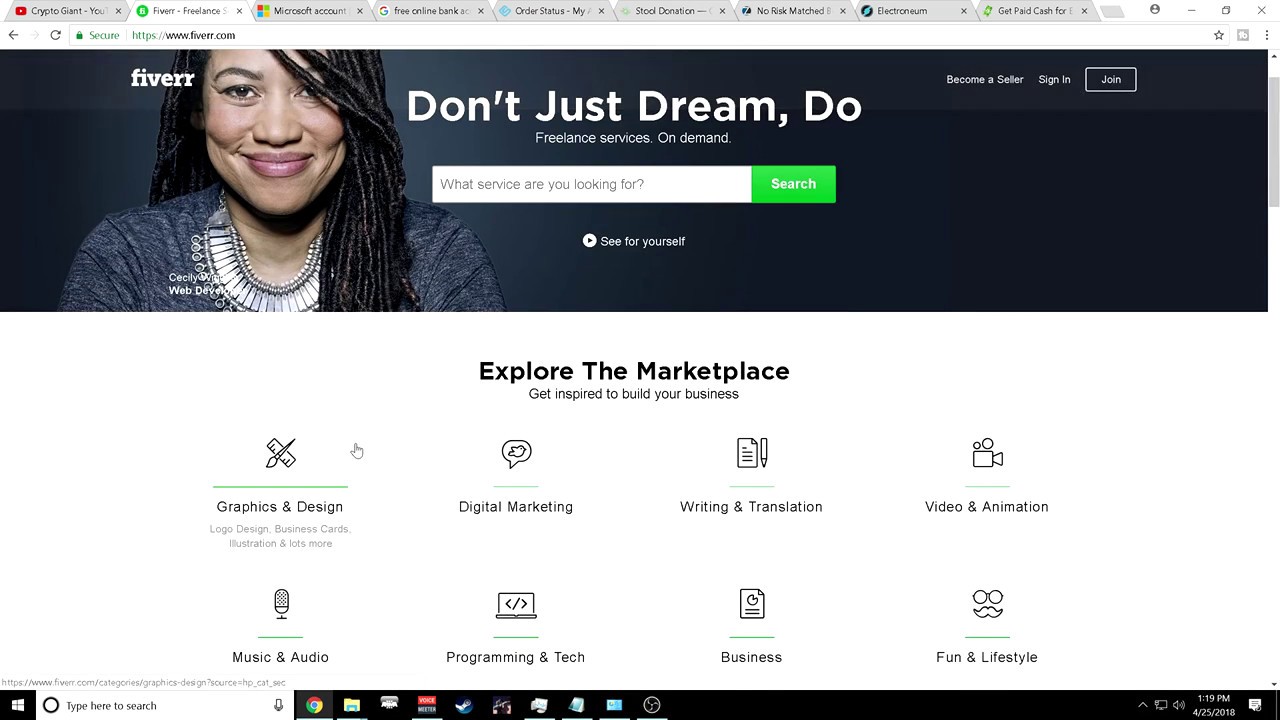Screen dimensions: 1280x720
Task: Open the Cortana circle icon
Action: (51, 705)
